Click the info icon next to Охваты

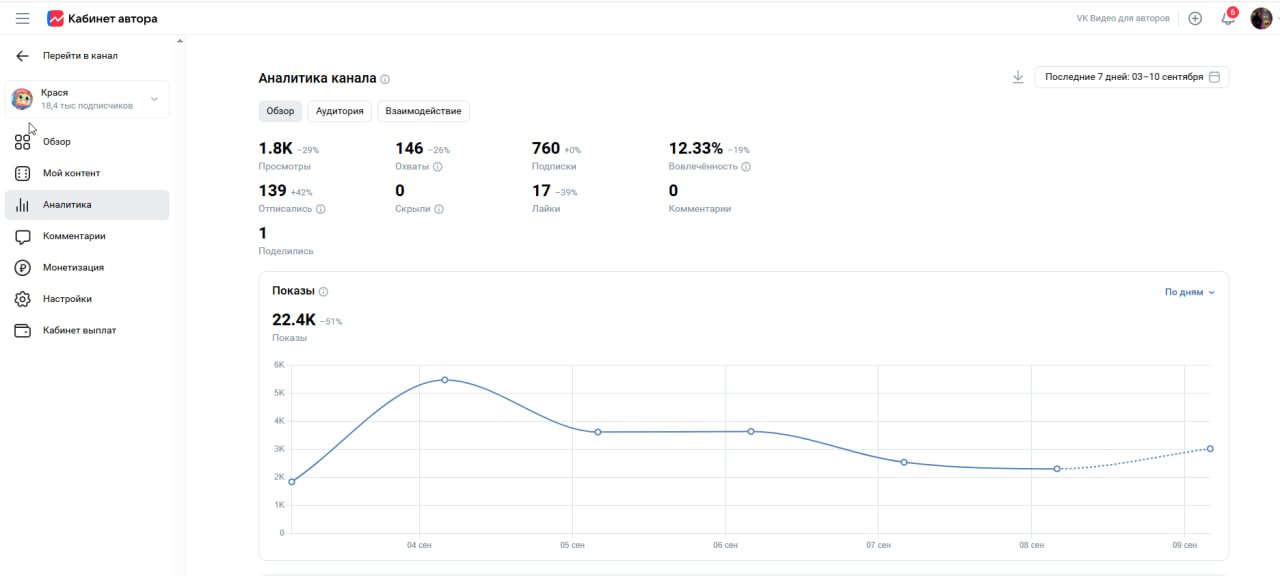tap(438, 167)
